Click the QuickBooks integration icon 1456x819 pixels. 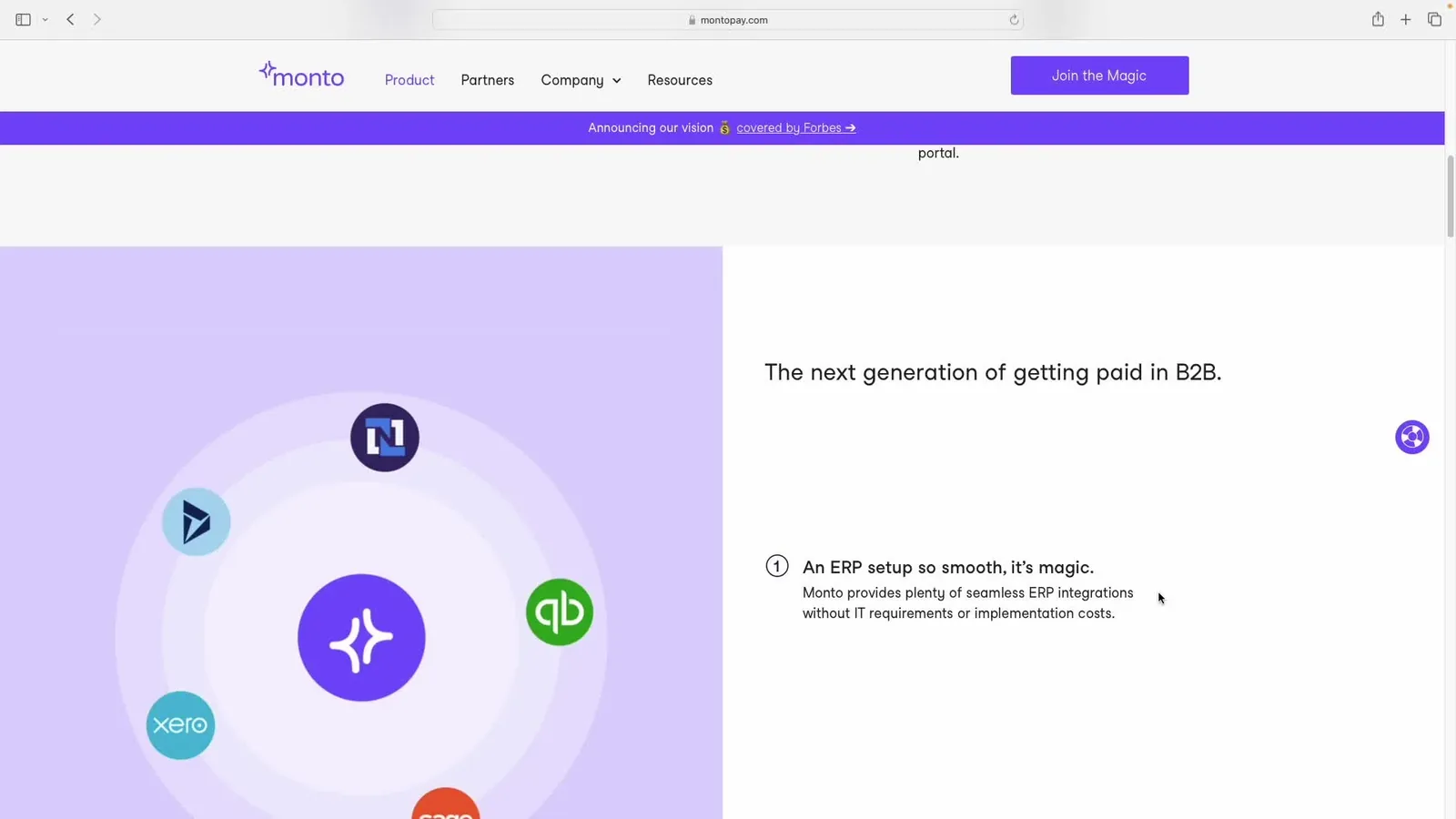[x=560, y=612]
